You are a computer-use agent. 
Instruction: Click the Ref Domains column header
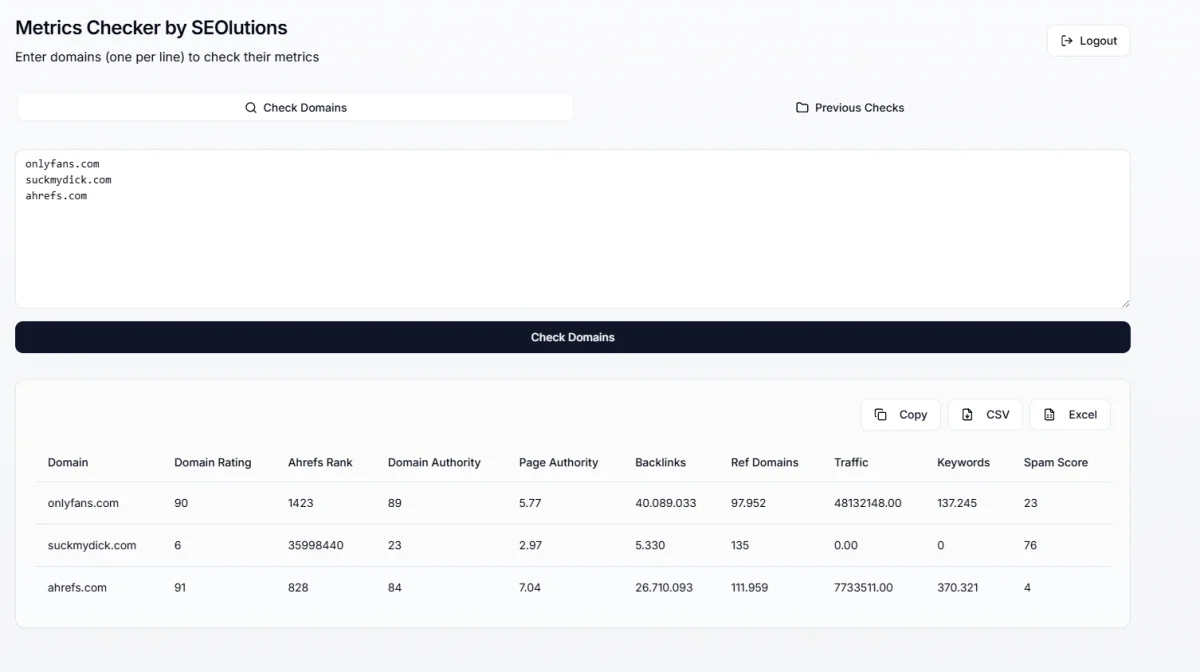click(x=764, y=463)
